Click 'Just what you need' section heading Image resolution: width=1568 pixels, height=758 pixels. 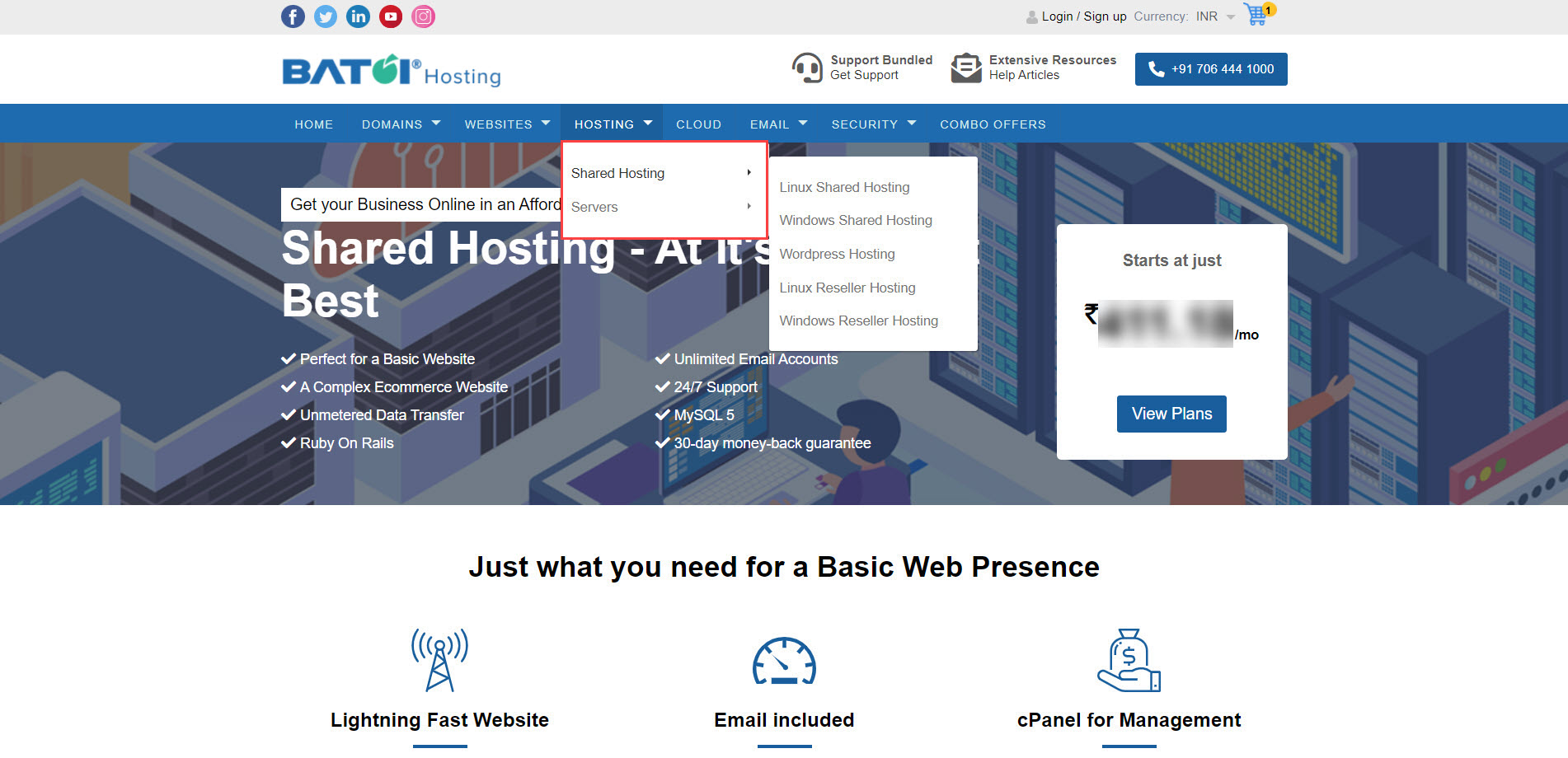[784, 567]
